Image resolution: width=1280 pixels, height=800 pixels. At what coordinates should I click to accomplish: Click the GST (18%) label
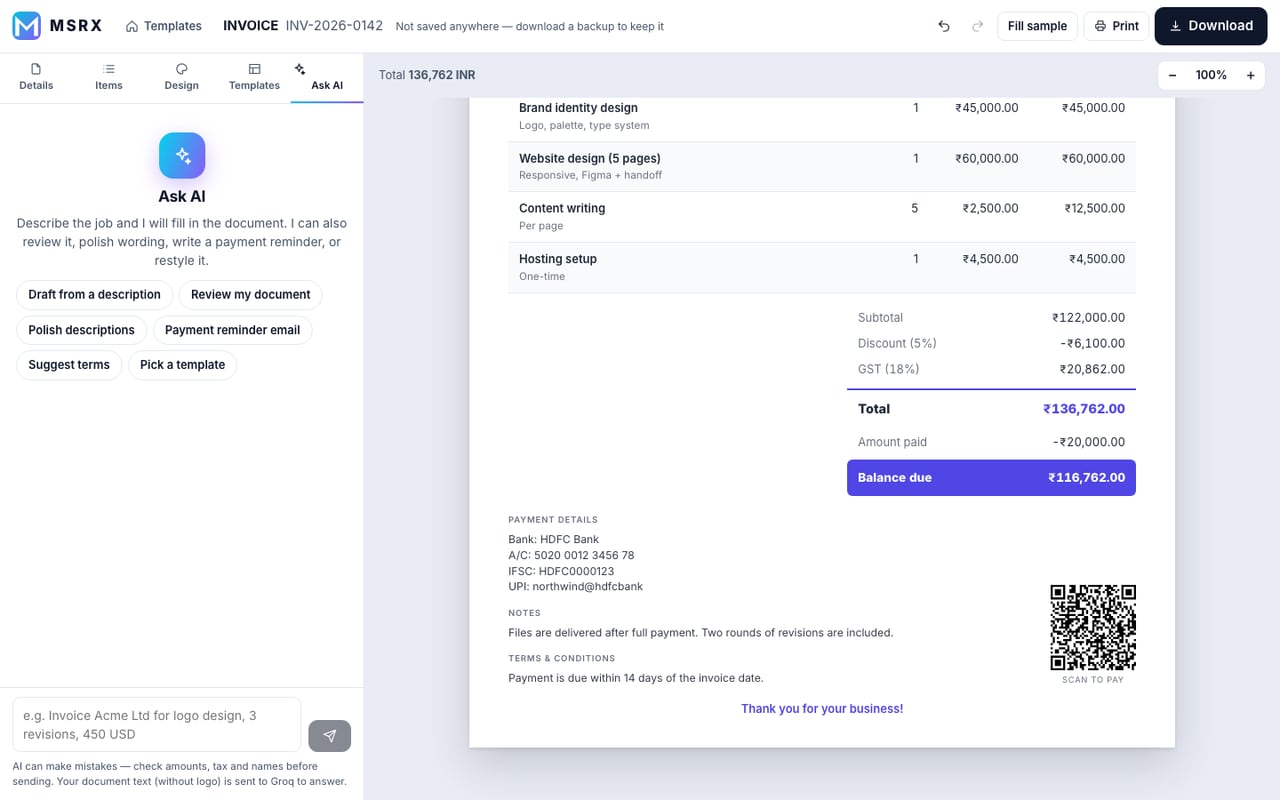[x=888, y=369]
